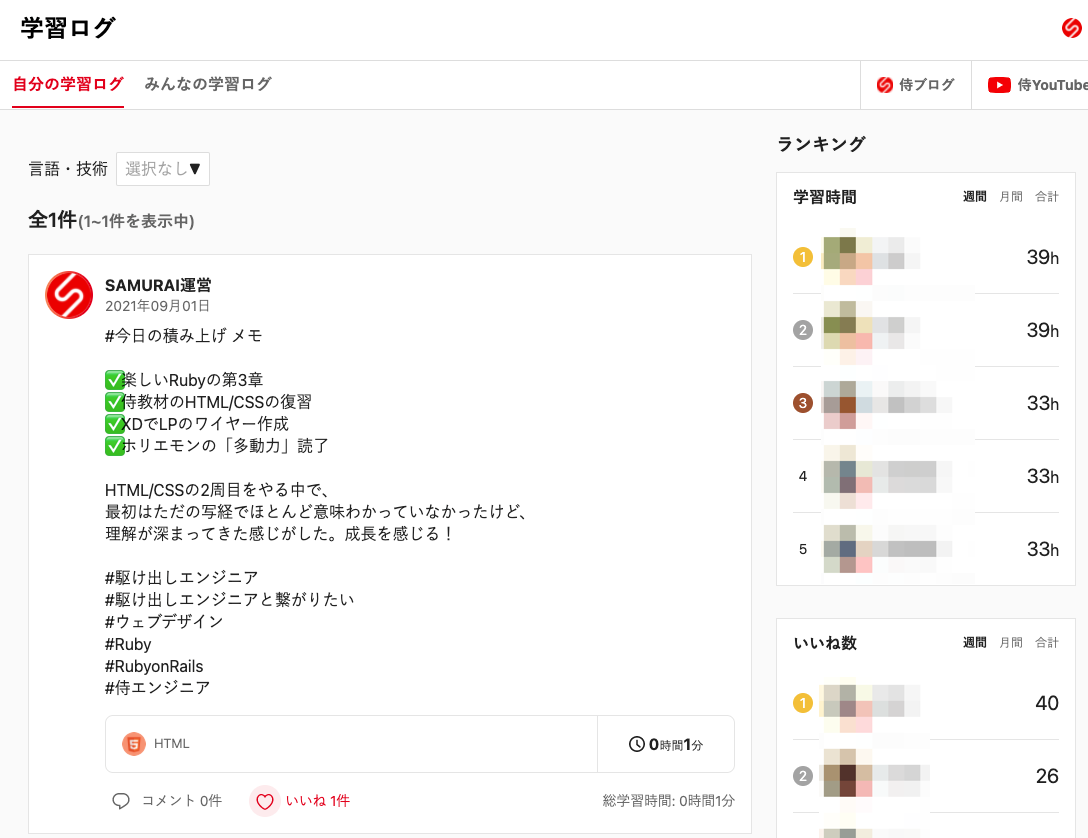Image resolution: width=1088 pixels, height=838 pixels.
Task: Click いいね 1件 below the post
Action: [319, 801]
